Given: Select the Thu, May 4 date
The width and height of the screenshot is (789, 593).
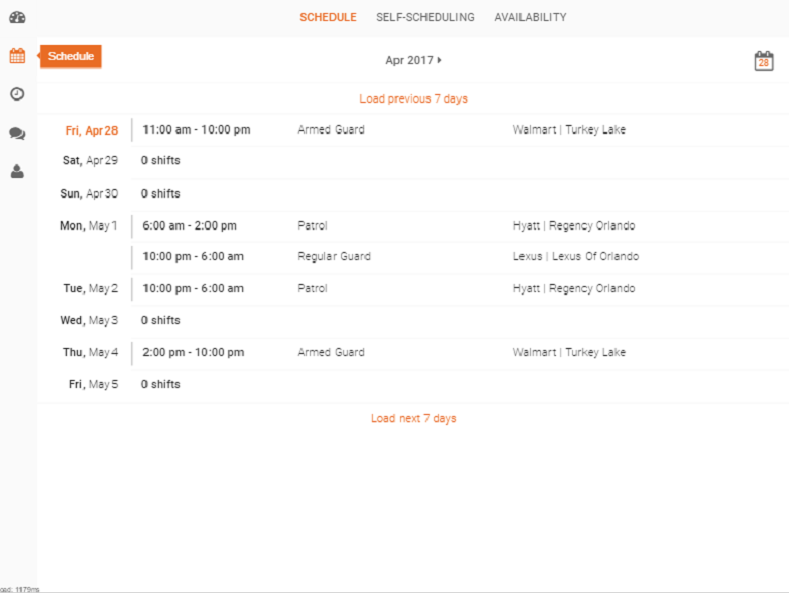Looking at the screenshot, I should [91, 352].
